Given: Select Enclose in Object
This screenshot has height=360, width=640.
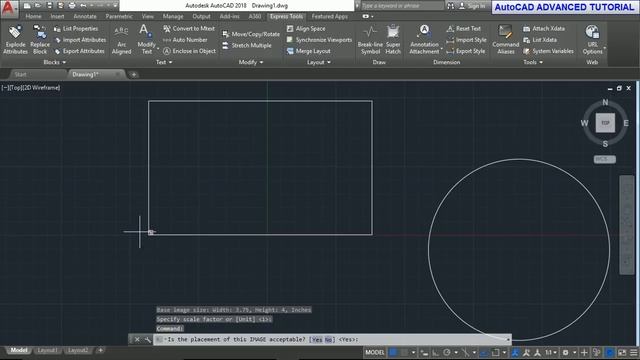Looking at the screenshot, I should point(189,51).
